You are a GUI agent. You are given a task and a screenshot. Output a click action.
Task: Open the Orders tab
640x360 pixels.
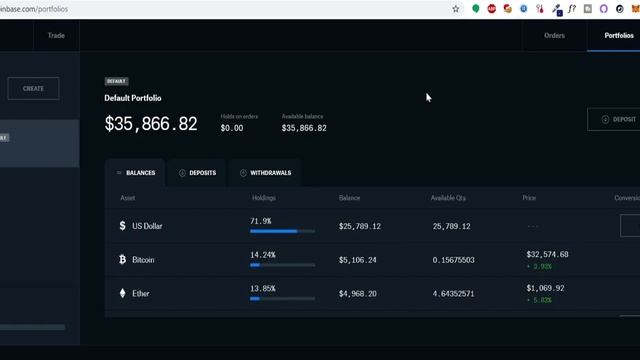(x=554, y=36)
